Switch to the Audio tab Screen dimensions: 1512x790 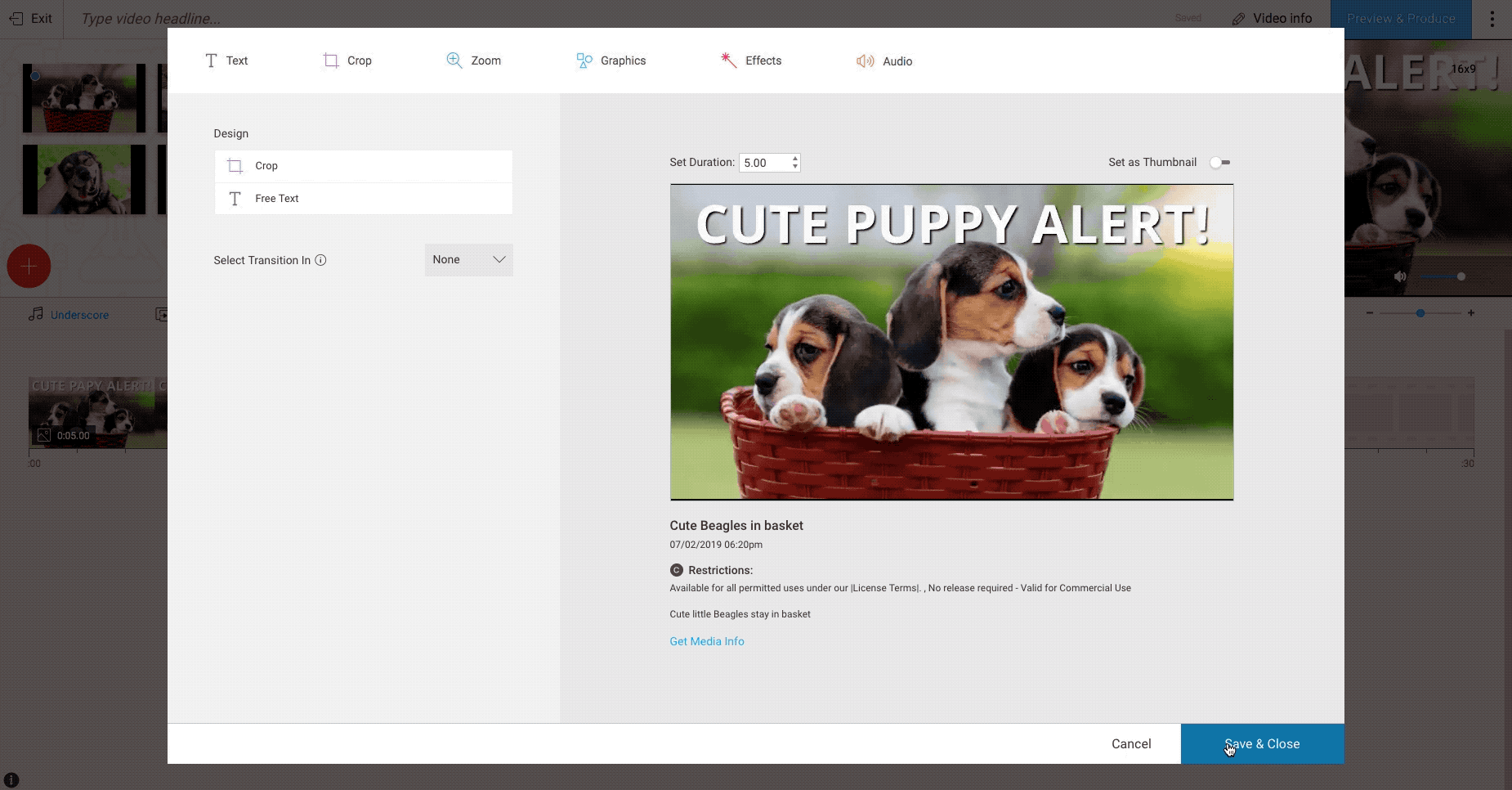[x=884, y=61]
